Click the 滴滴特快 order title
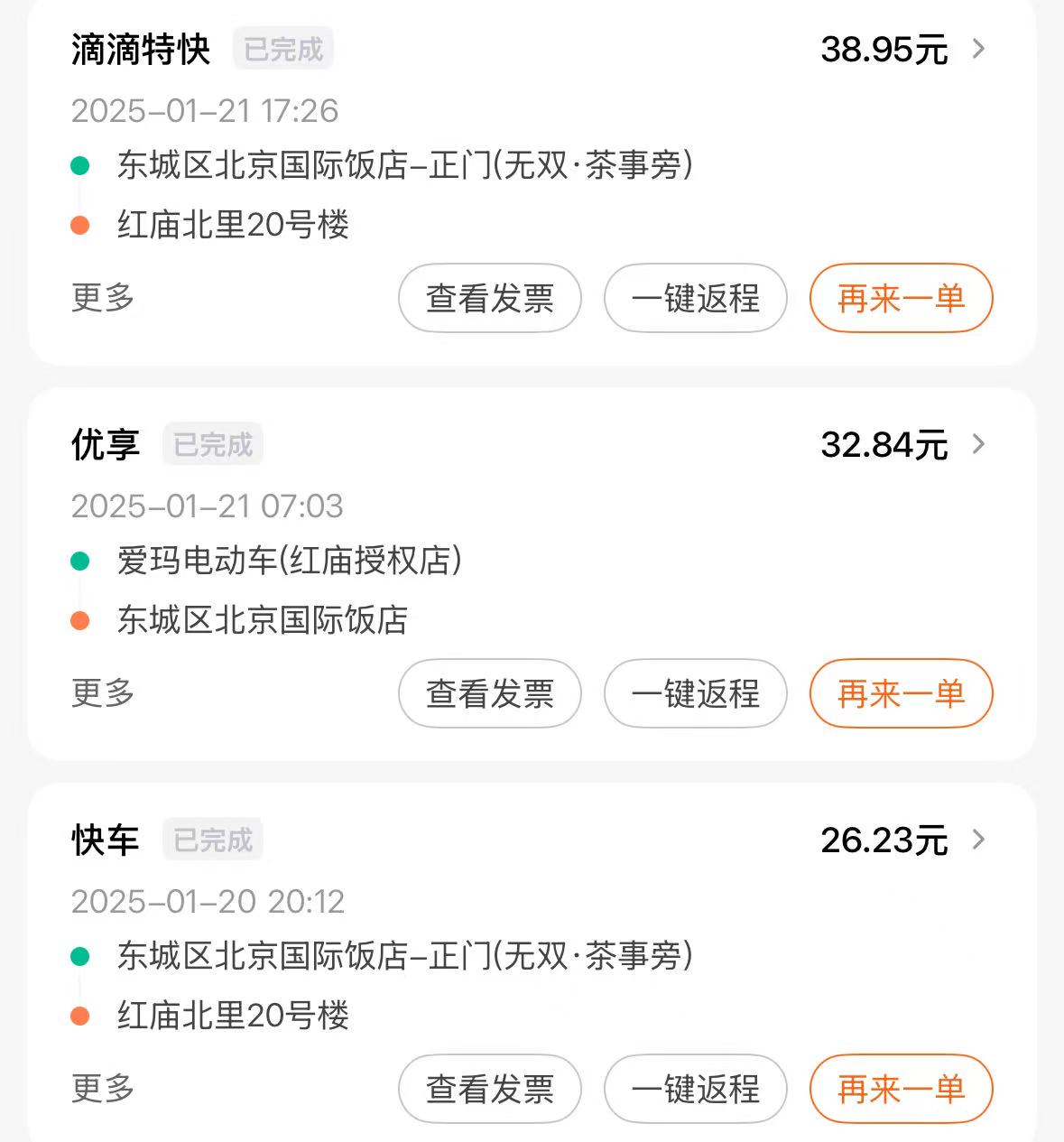Image resolution: width=1064 pixels, height=1142 pixels. coord(141,49)
